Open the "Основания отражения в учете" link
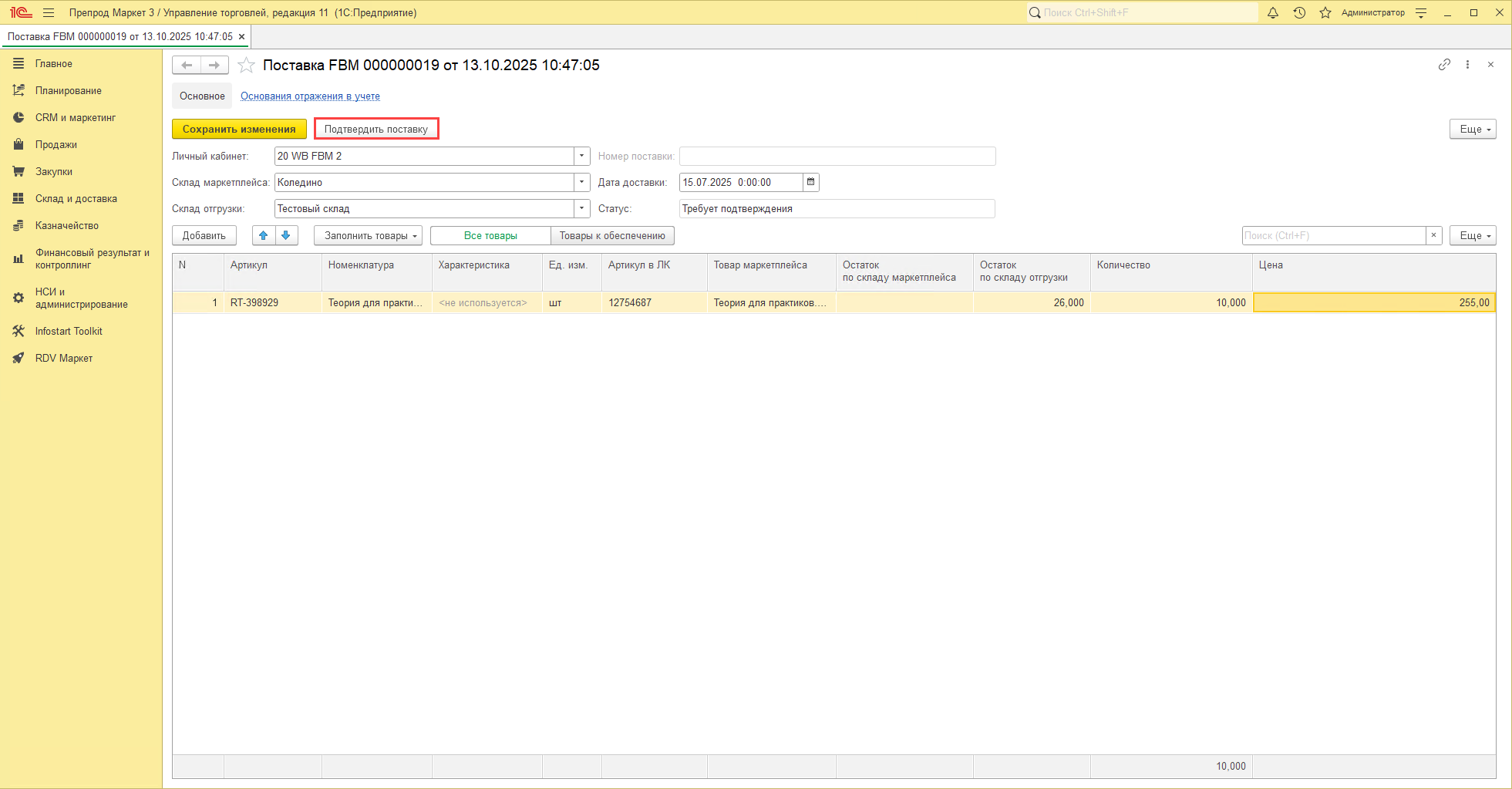The width and height of the screenshot is (1512, 789). click(x=310, y=96)
